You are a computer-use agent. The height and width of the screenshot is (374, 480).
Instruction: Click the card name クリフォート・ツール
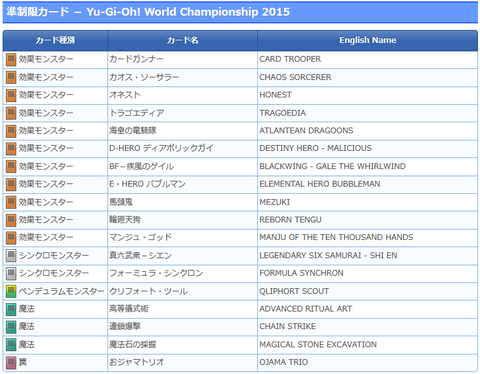click(x=148, y=291)
